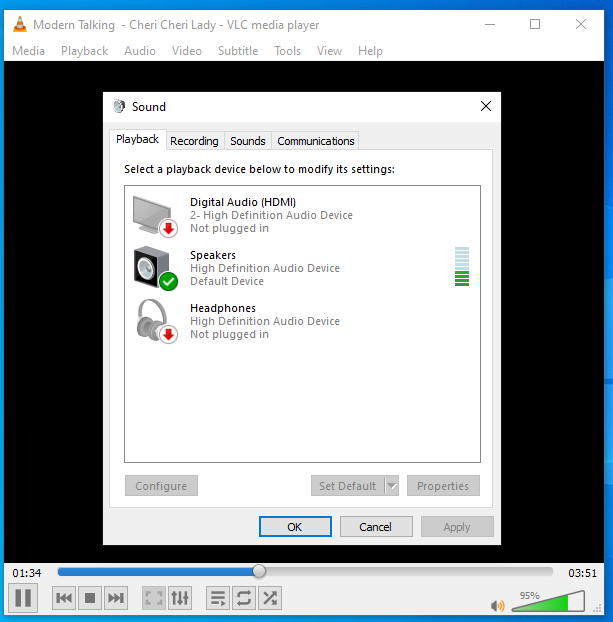Switch to the Communications tab

pos(316,141)
